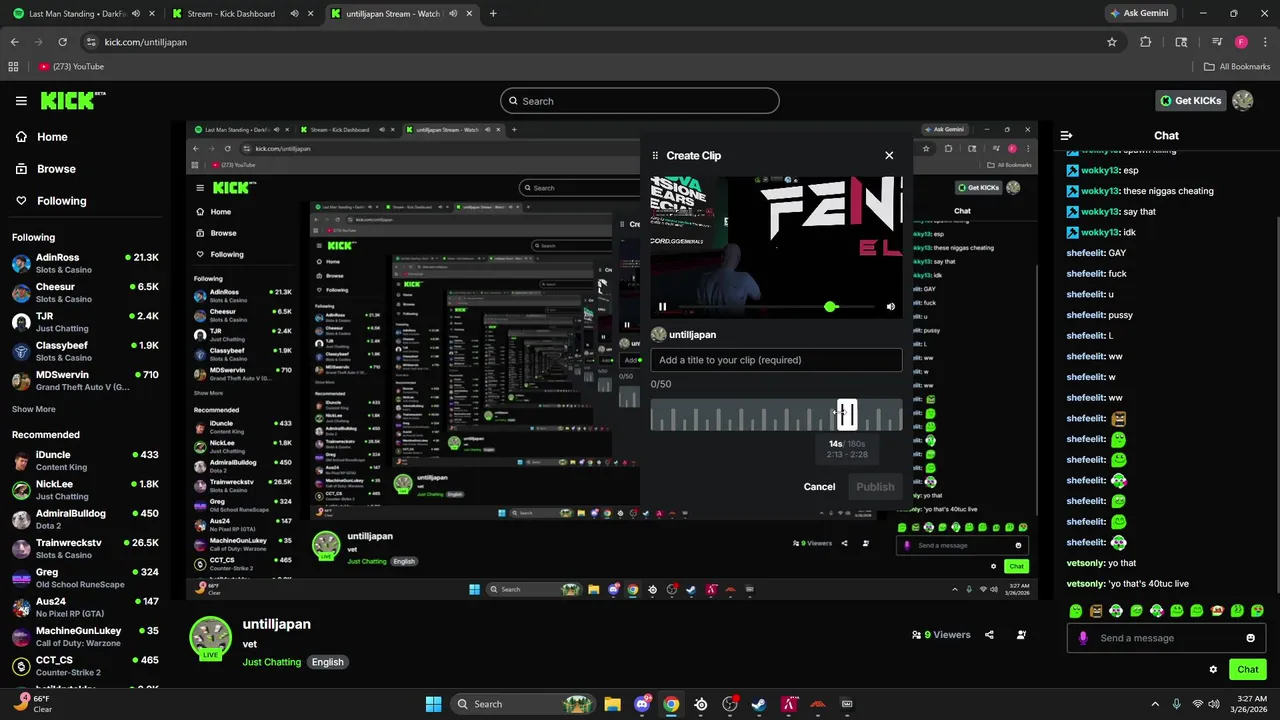Viewport: 1280px width, 720px height.
Task: Open Trainwreckstv recommended channel
Action: (85, 548)
